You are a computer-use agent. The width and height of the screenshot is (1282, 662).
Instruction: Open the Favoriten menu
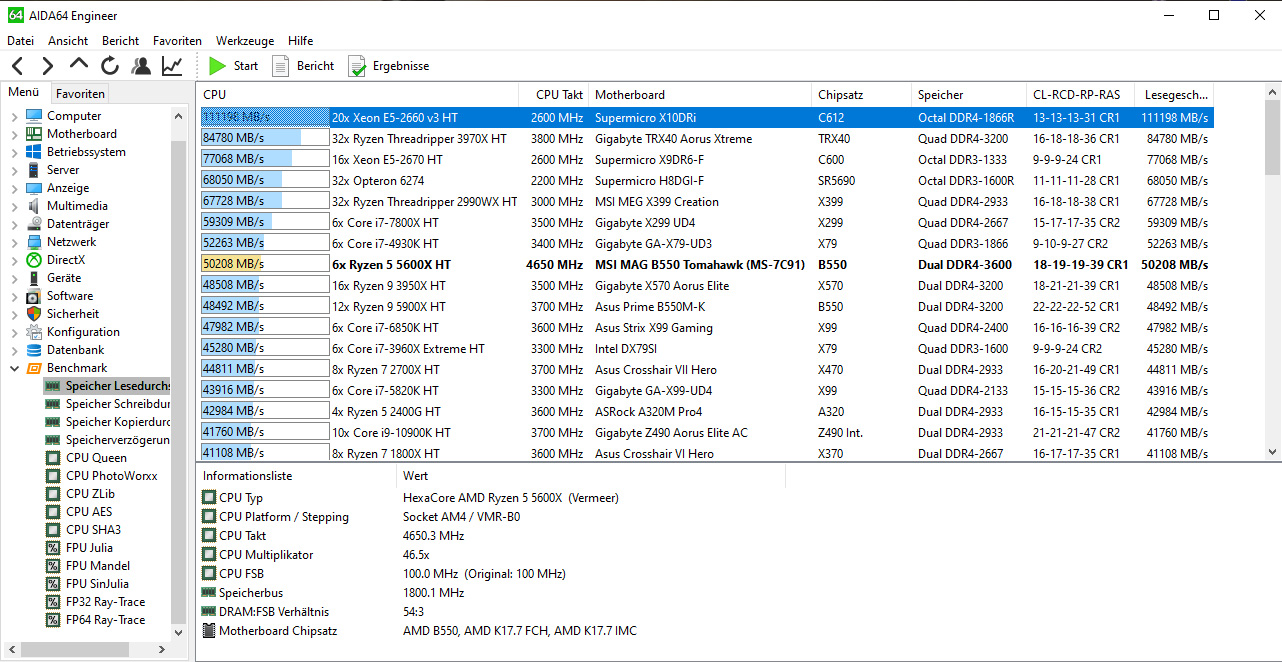(x=177, y=41)
